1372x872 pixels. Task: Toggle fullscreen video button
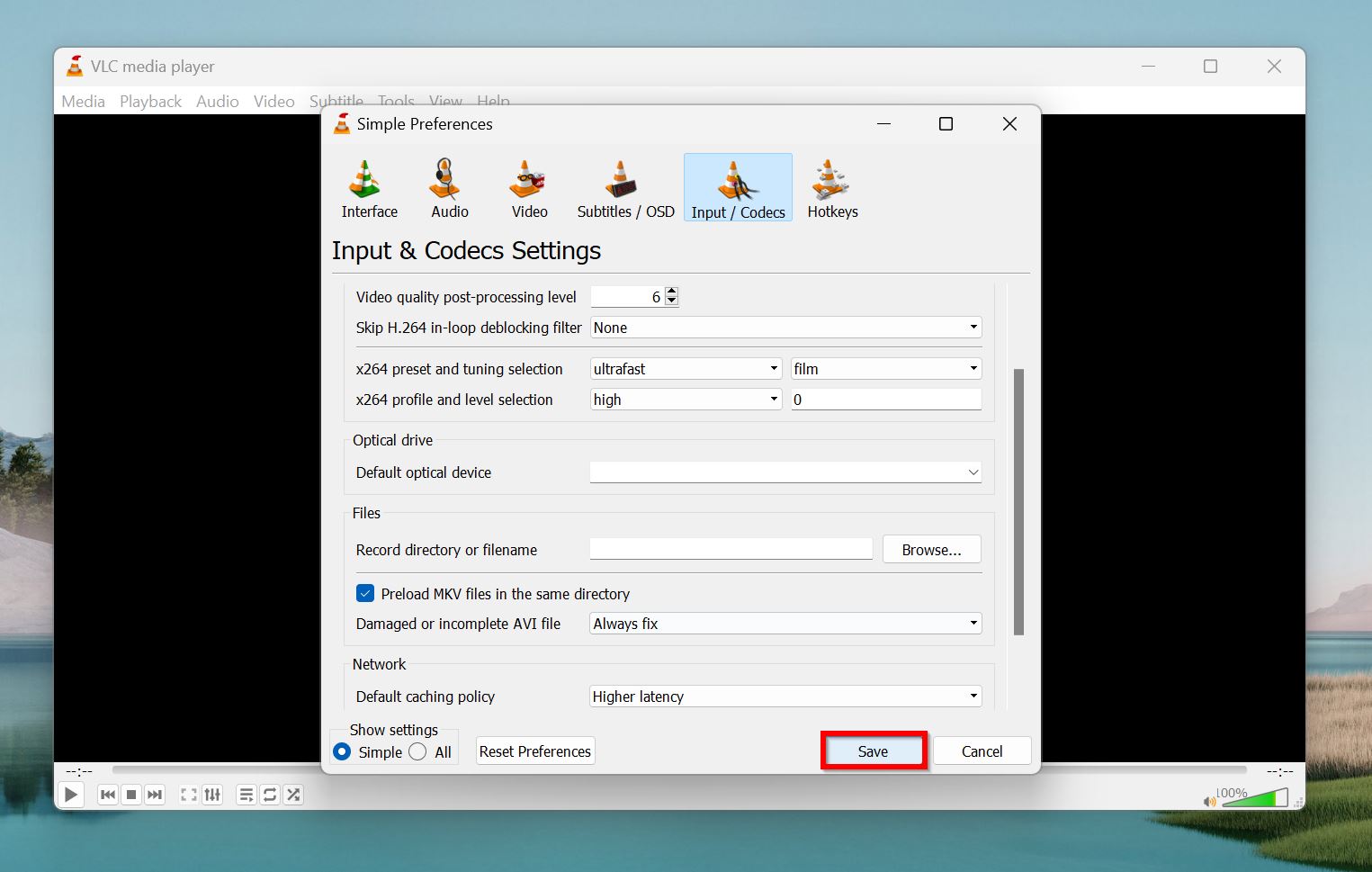coord(189,795)
